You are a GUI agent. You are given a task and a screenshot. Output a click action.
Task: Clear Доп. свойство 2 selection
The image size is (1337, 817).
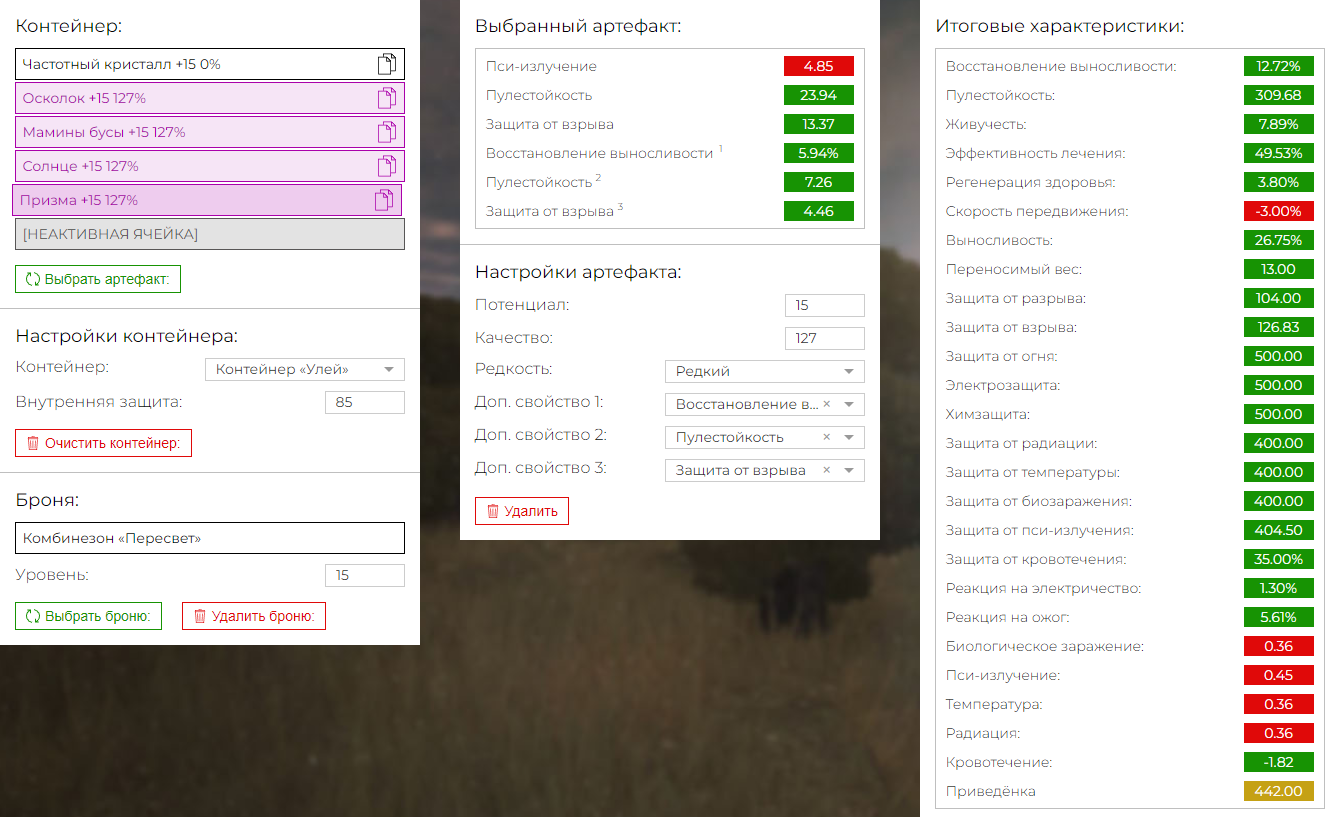click(x=827, y=438)
